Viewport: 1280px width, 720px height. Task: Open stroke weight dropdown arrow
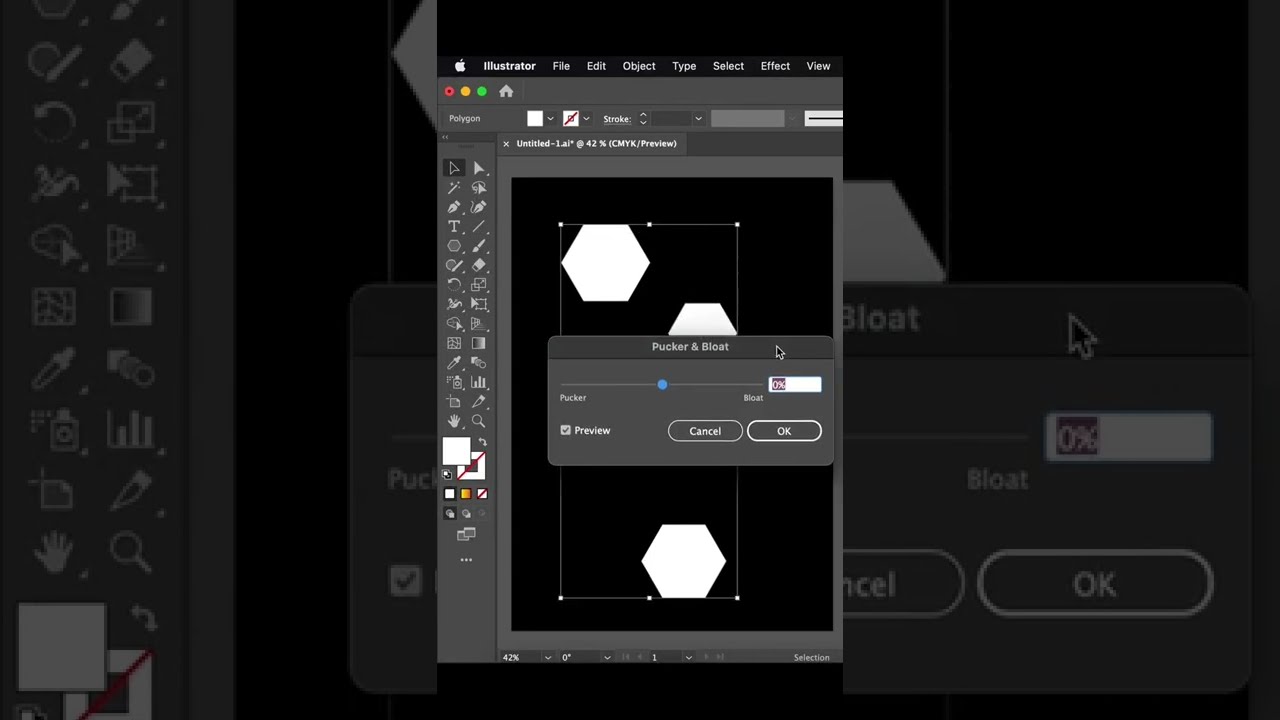point(698,119)
